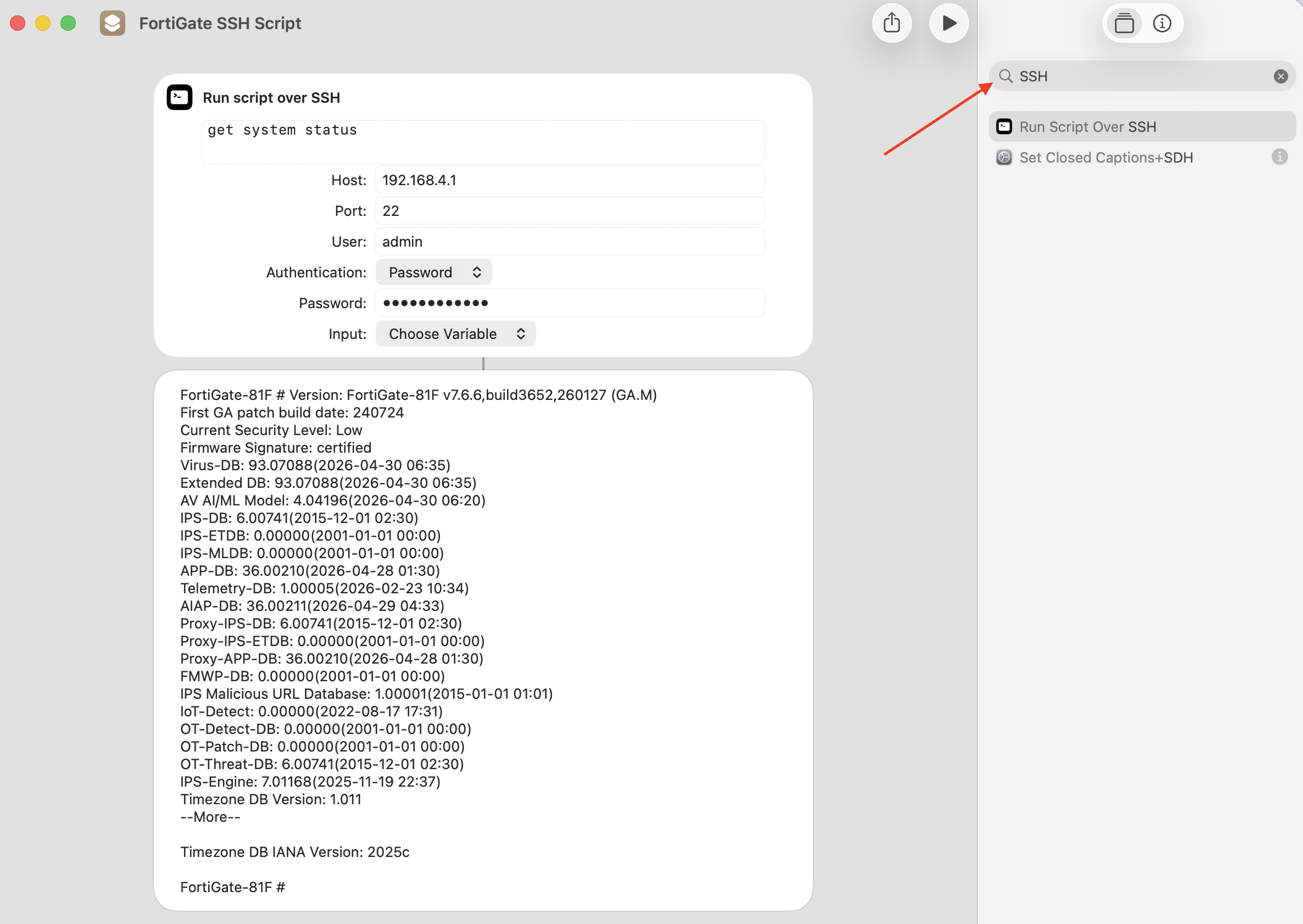The width and height of the screenshot is (1303, 924).
Task: Click the Share shortcut button
Action: coord(892,23)
